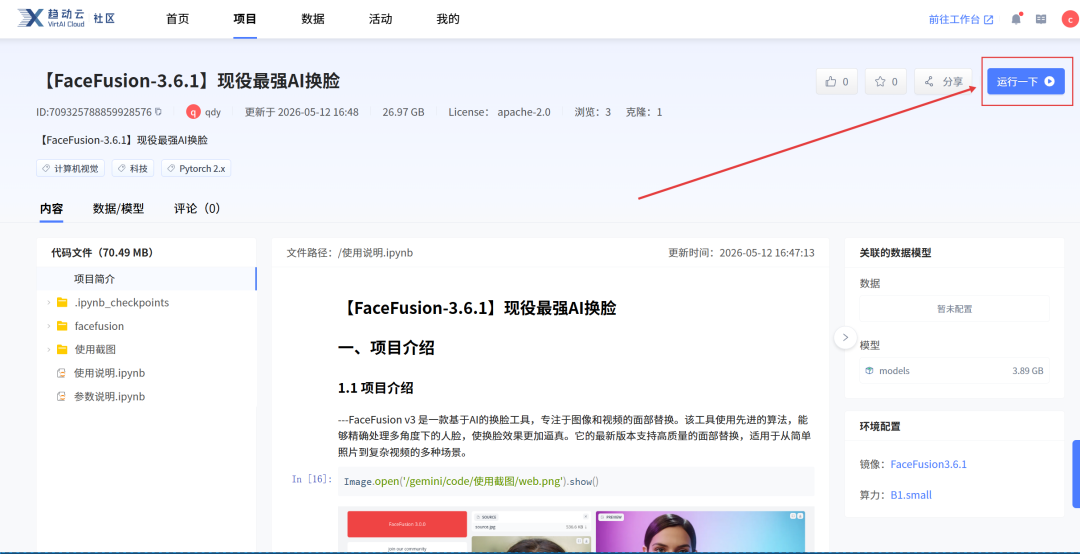Click the 参数说明.ipynb notebook file icon
The width and height of the screenshot is (1080, 554).
[x=61, y=396]
